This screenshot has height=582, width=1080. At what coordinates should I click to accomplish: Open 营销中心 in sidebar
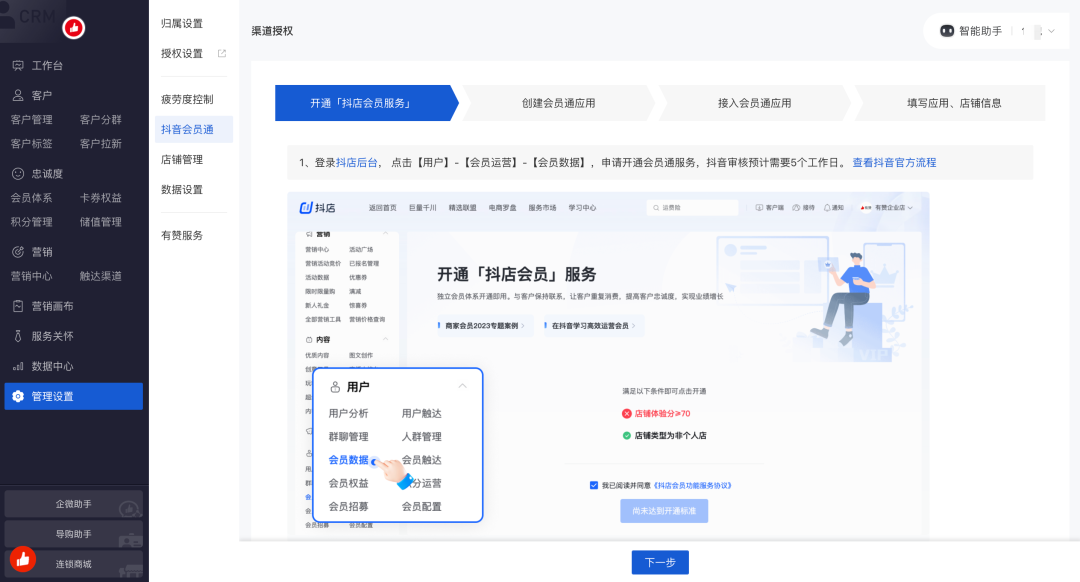(x=32, y=276)
